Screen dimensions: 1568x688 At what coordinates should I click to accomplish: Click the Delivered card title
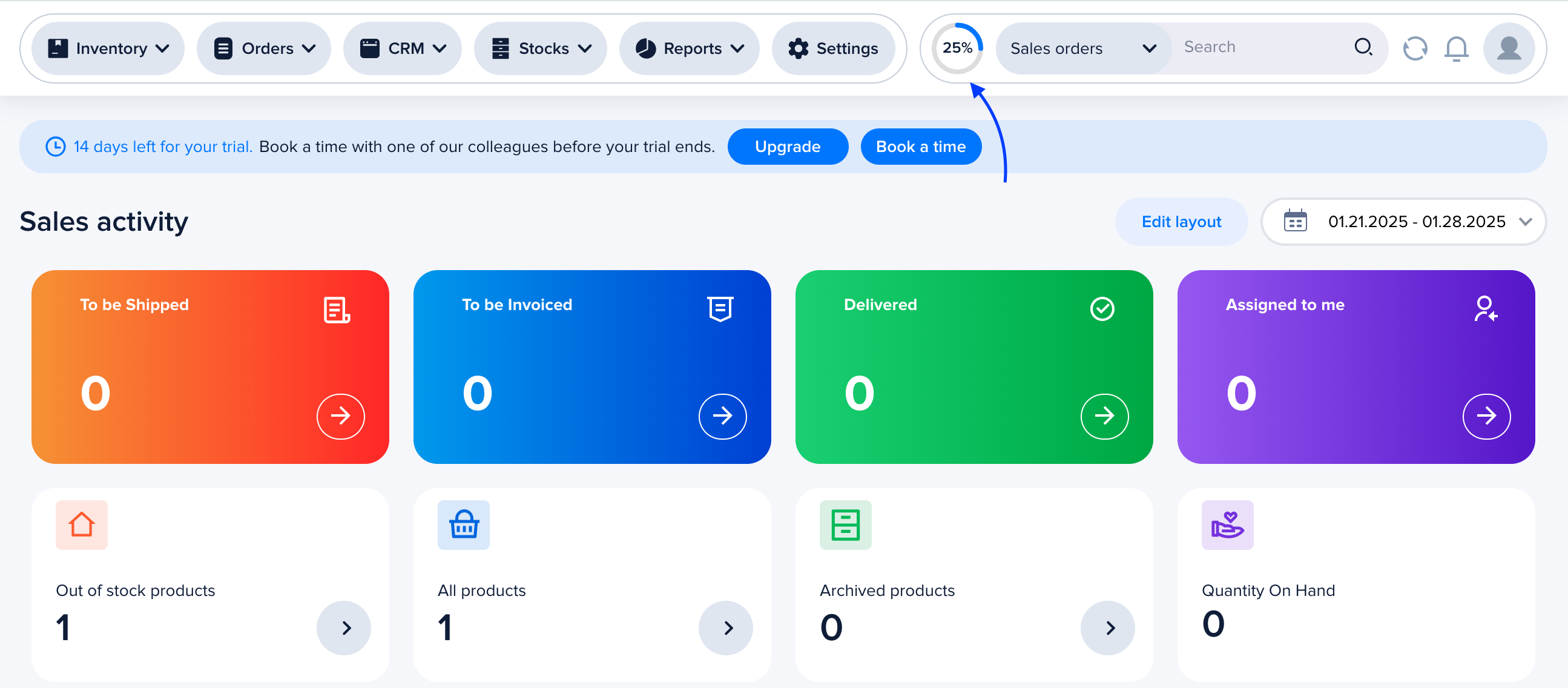[880, 305]
